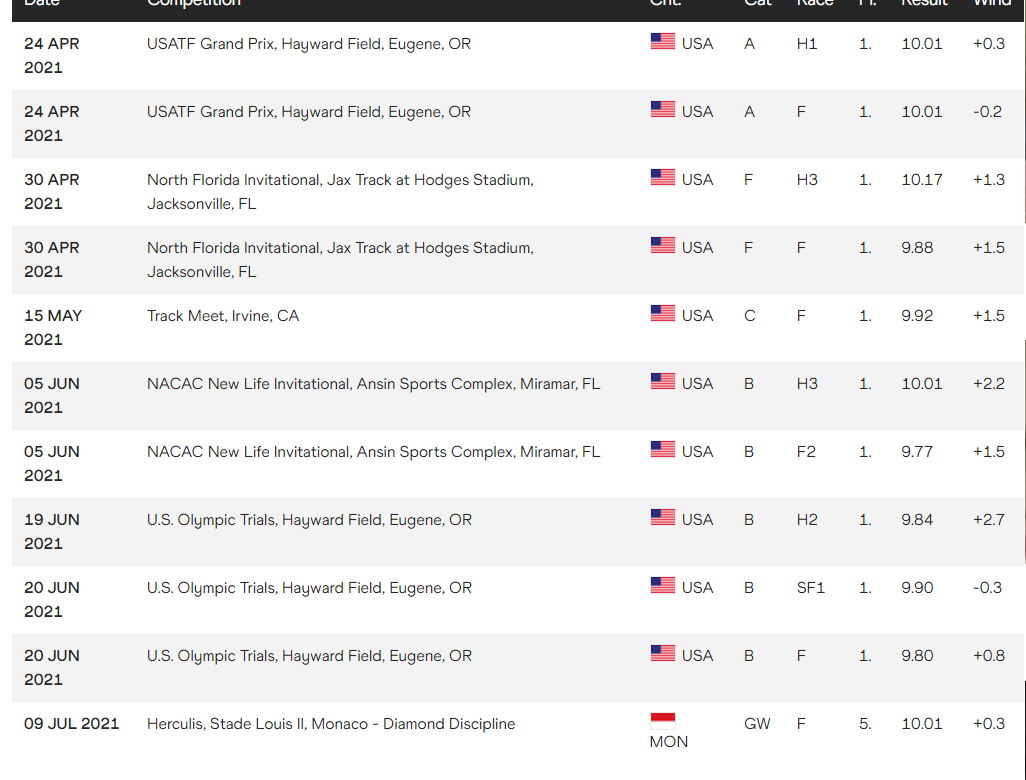1026x780 pixels.
Task: Click the GW category cell
Action: 757,724
